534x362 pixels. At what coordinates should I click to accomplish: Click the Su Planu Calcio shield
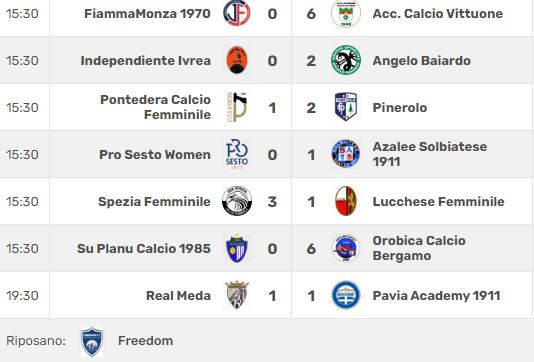click(x=237, y=248)
